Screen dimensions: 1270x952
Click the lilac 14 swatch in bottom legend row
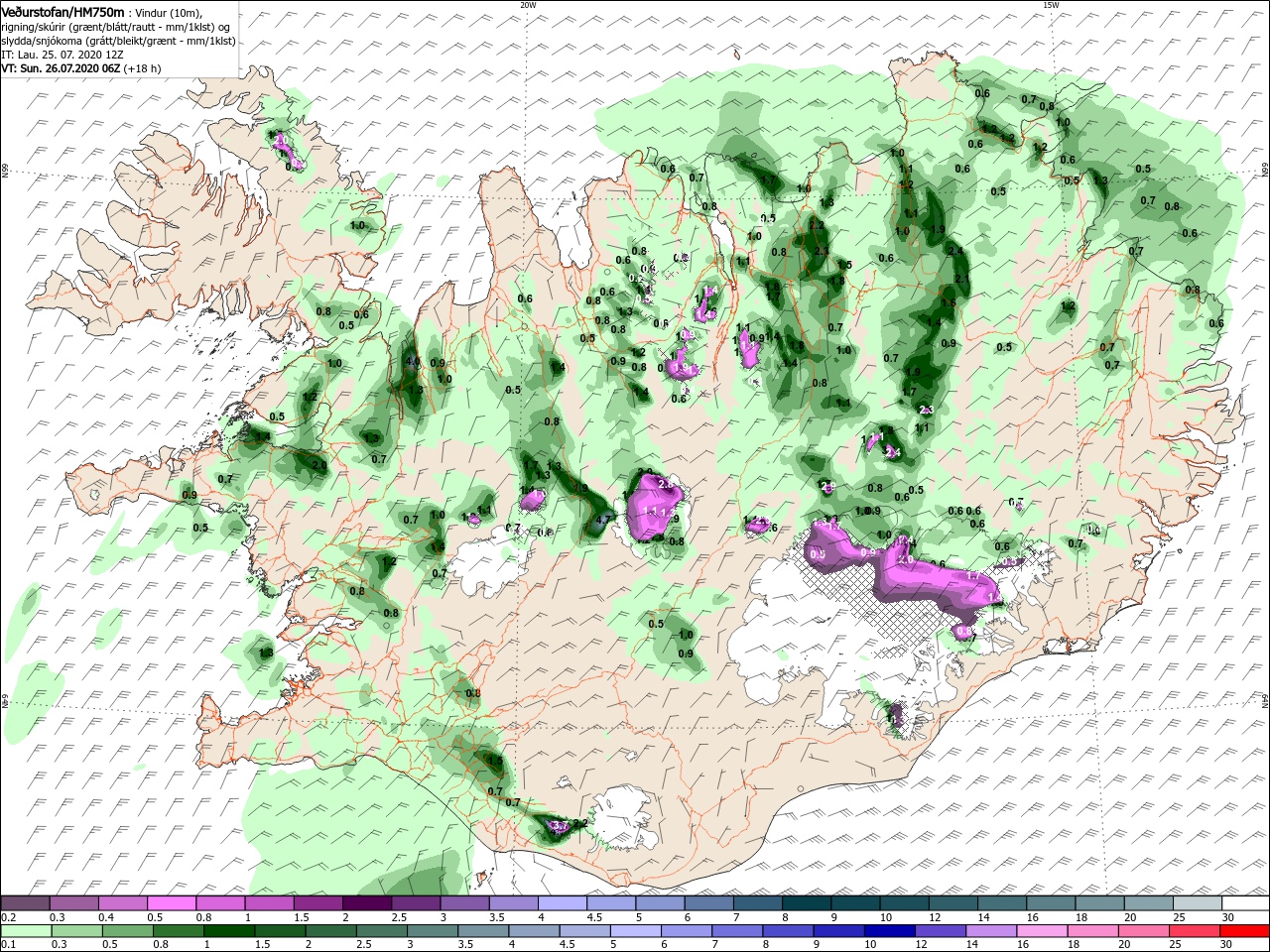[x=993, y=931]
